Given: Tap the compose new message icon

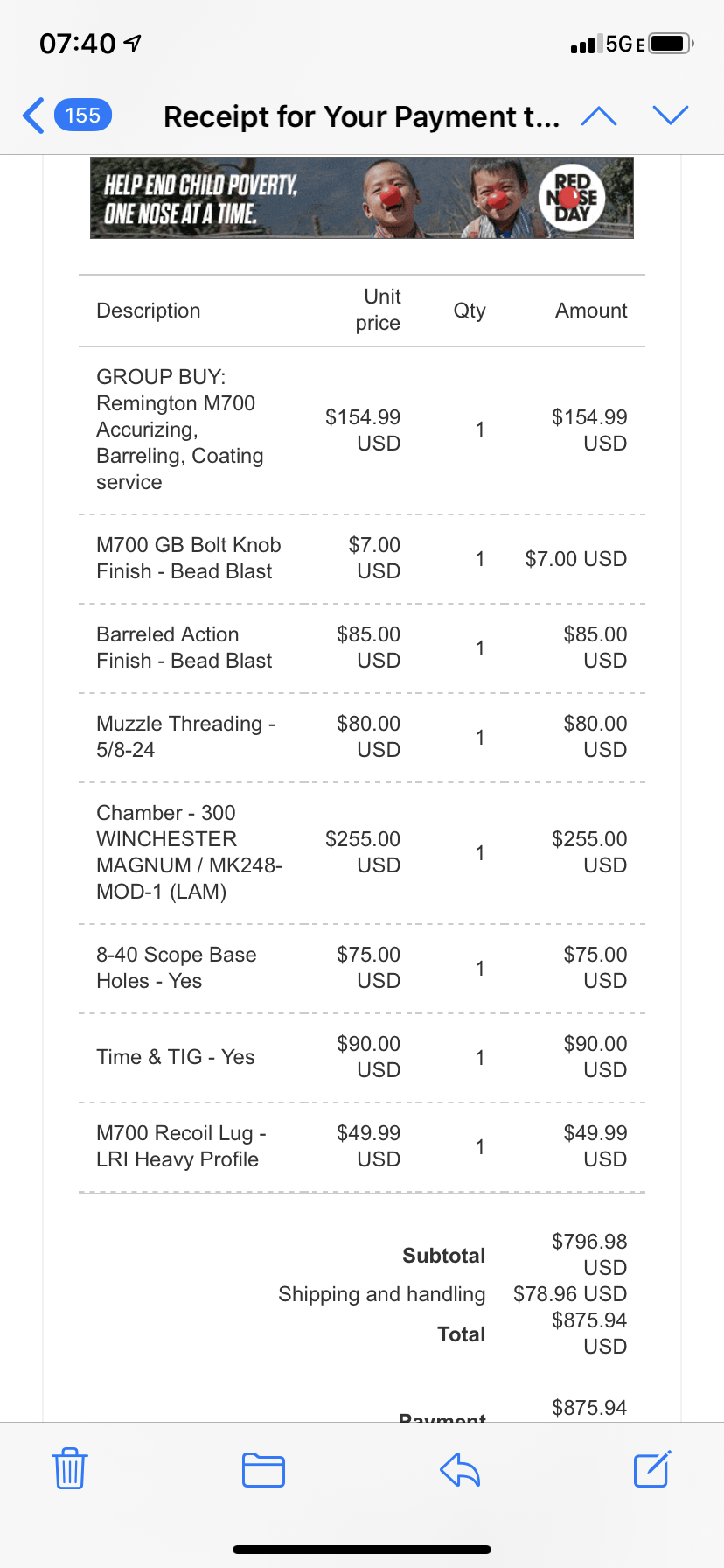Looking at the screenshot, I should pos(651,1469).
